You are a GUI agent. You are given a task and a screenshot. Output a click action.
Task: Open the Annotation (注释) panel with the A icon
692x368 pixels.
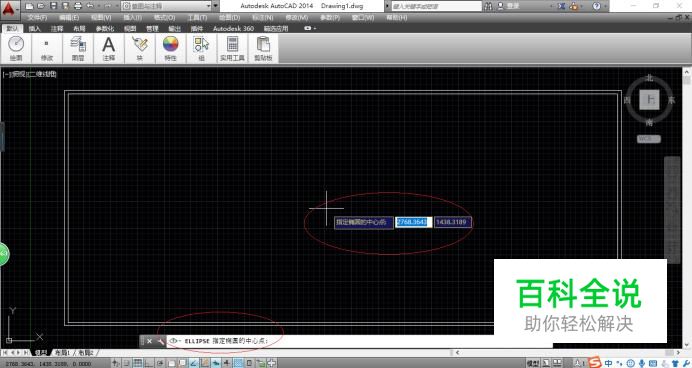(x=109, y=49)
